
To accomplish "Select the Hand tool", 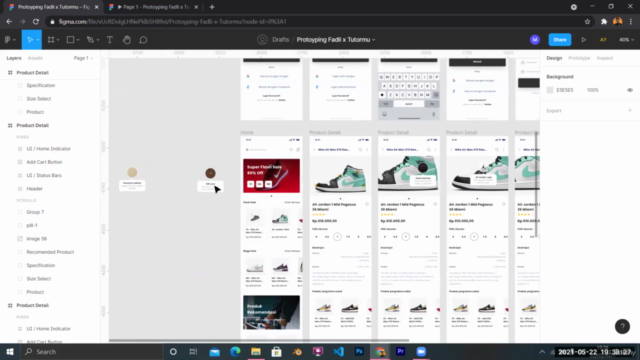I will pyautogui.click(x=127, y=40).
